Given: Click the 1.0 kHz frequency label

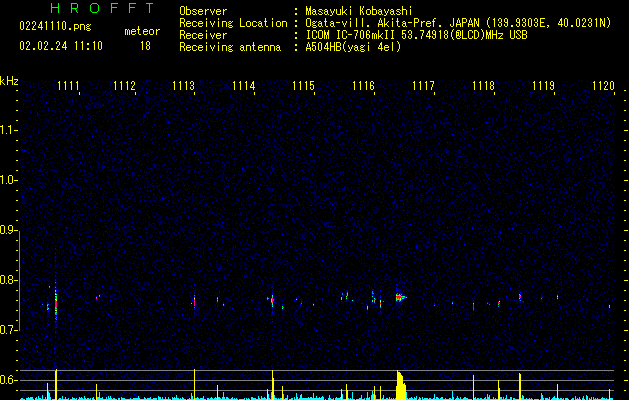Looking at the screenshot, I should click(8, 180).
